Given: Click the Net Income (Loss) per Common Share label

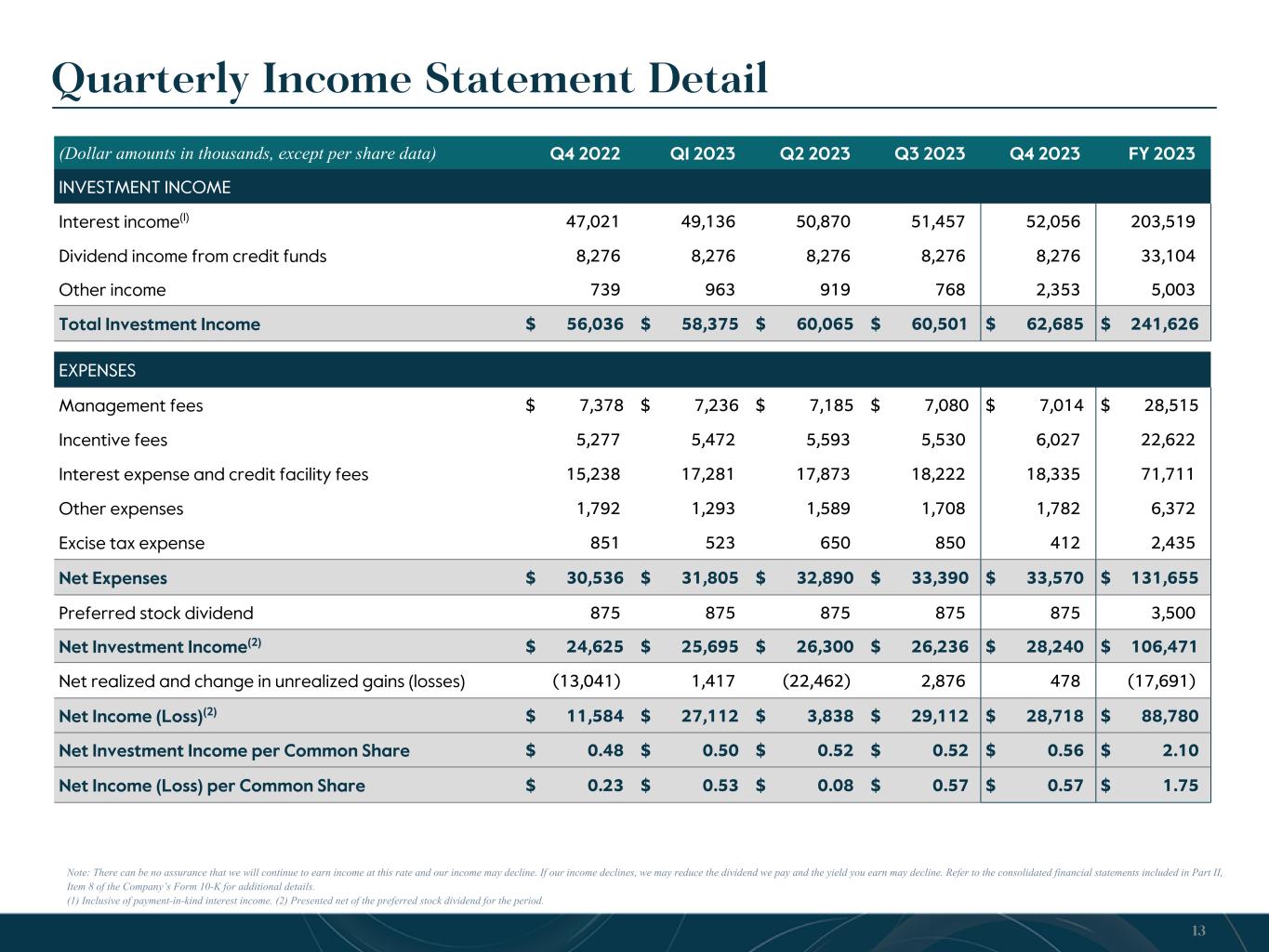Looking at the screenshot, I should click(x=211, y=786).
